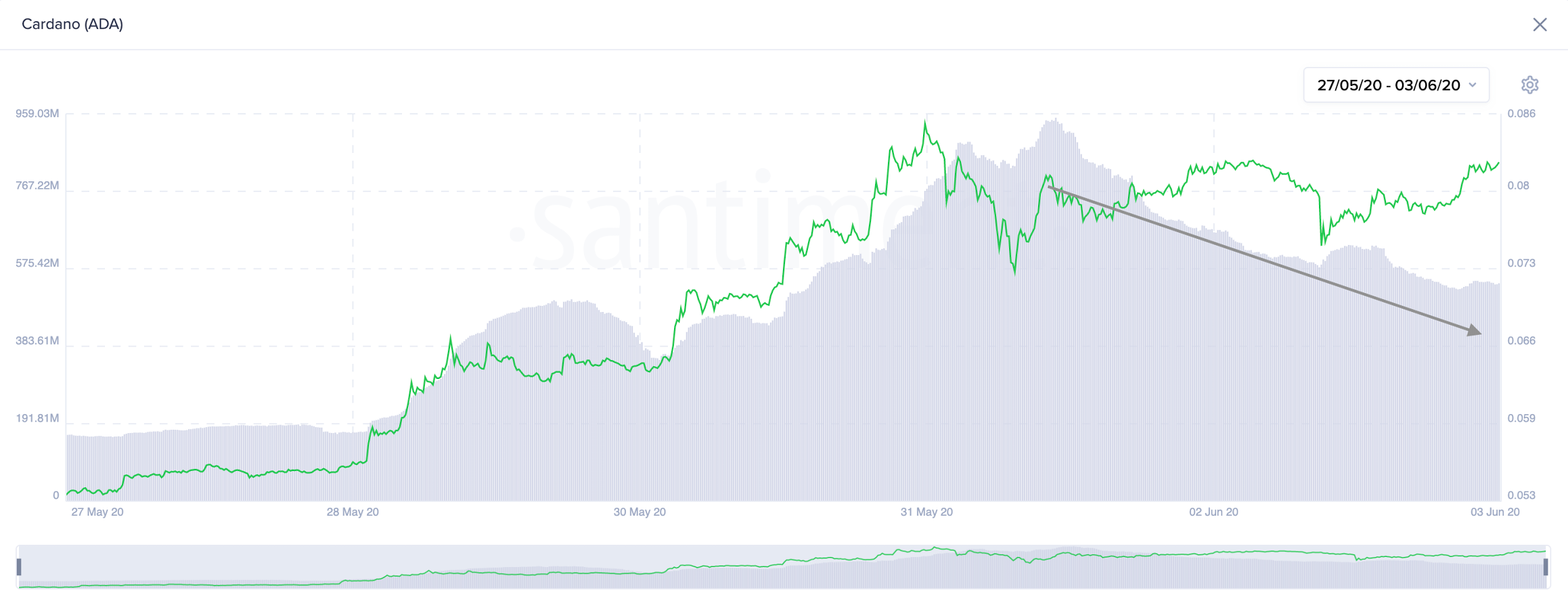The height and width of the screenshot is (605, 1568).
Task: Click the Cardano (ADA) title text
Action: [x=72, y=24]
